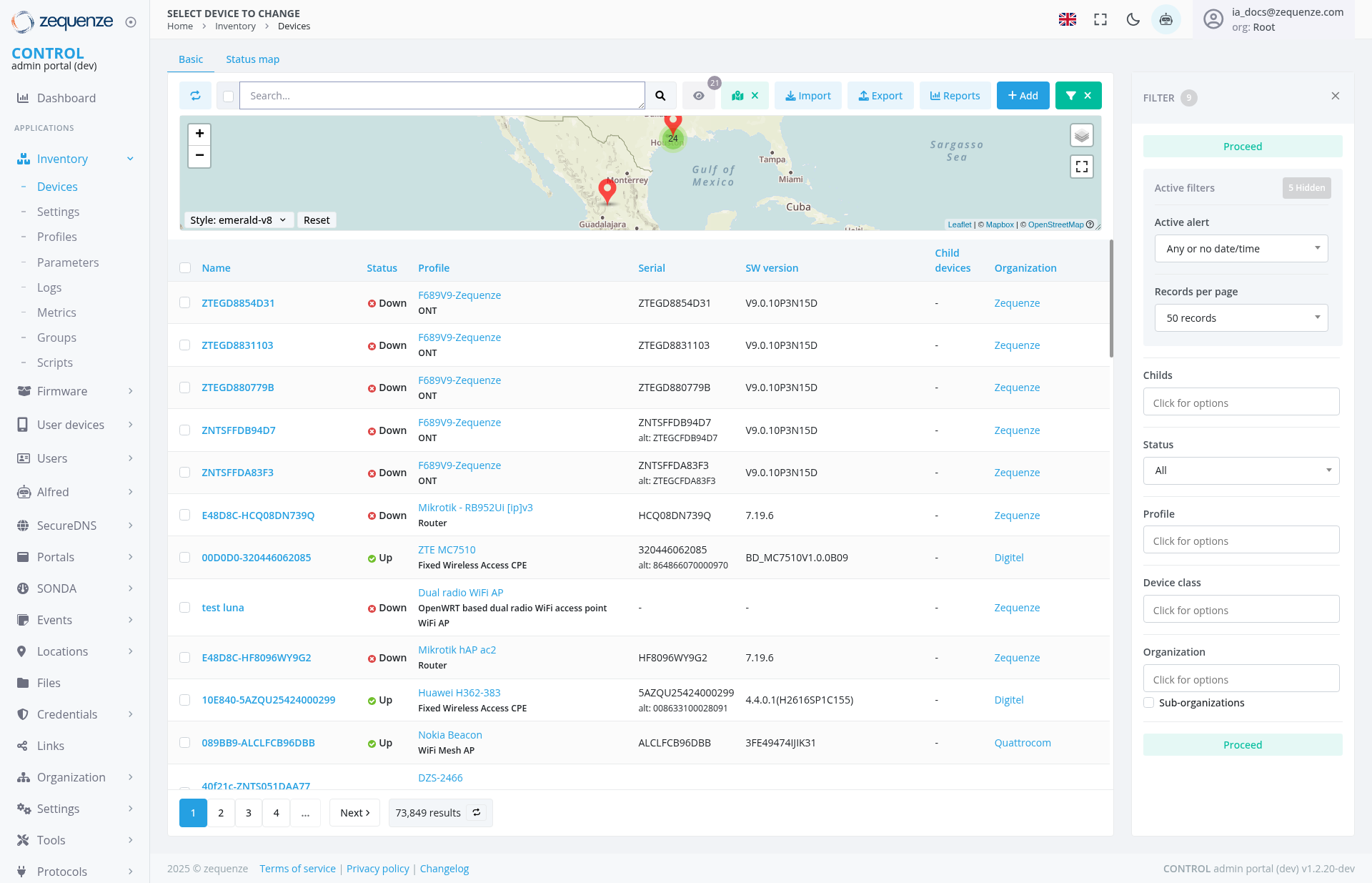
Task: Open the Childs filter options field
Action: coord(1241,402)
